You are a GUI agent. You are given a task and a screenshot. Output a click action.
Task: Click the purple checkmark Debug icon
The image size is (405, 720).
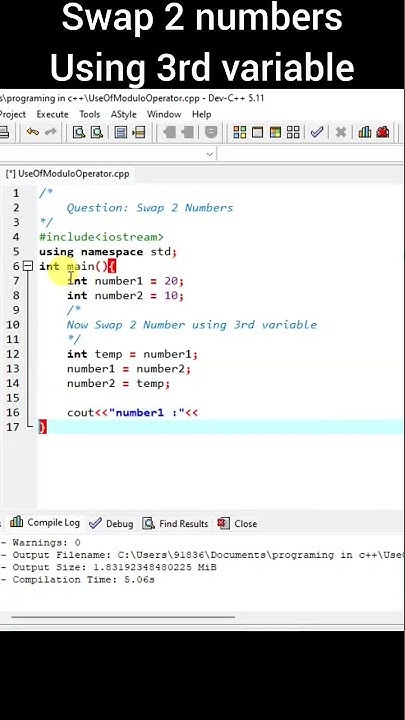[x=317, y=133]
